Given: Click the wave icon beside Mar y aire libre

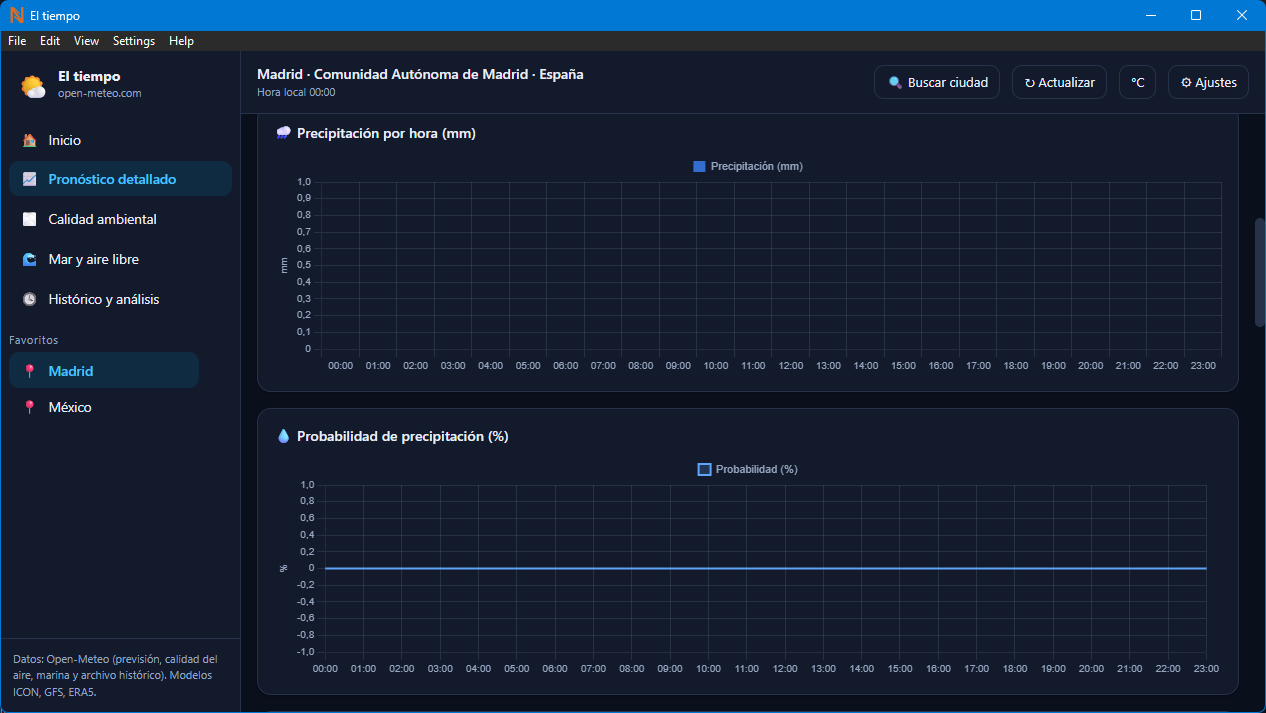Looking at the screenshot, I should click(x=30, y=260).
